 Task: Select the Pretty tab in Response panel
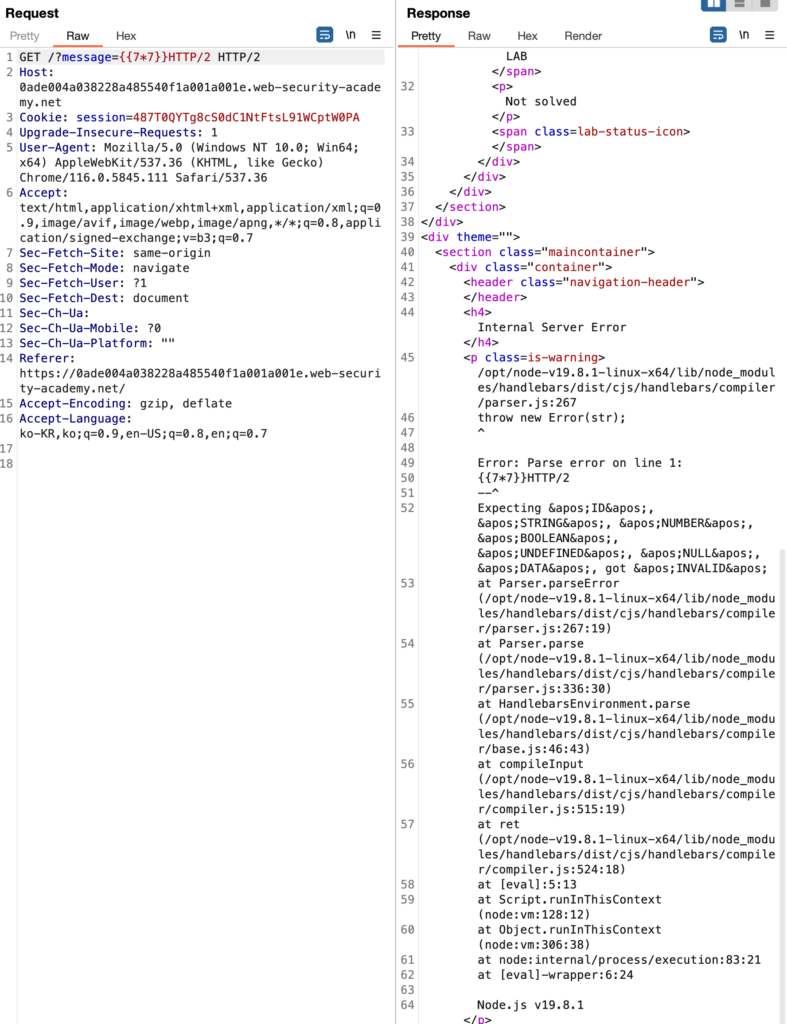pyautogui.click(x=426, y=36)
